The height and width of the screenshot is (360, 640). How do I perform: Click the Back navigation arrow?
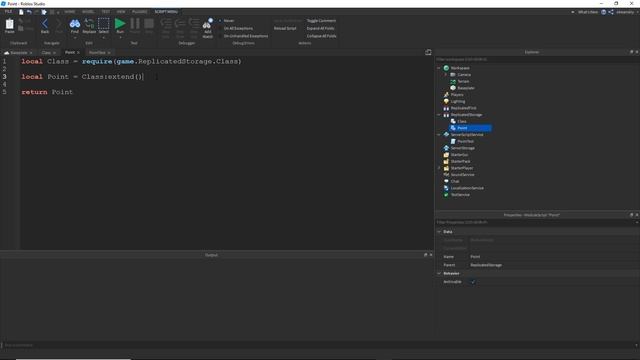click(x=45, y=24)
